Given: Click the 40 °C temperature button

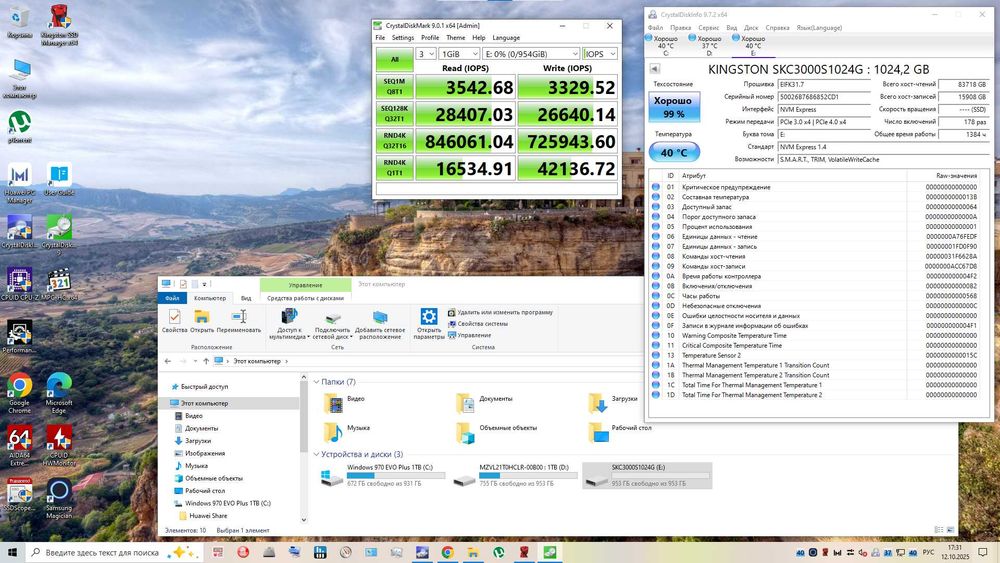Looking at the screenshot, I should pos(673,152).
